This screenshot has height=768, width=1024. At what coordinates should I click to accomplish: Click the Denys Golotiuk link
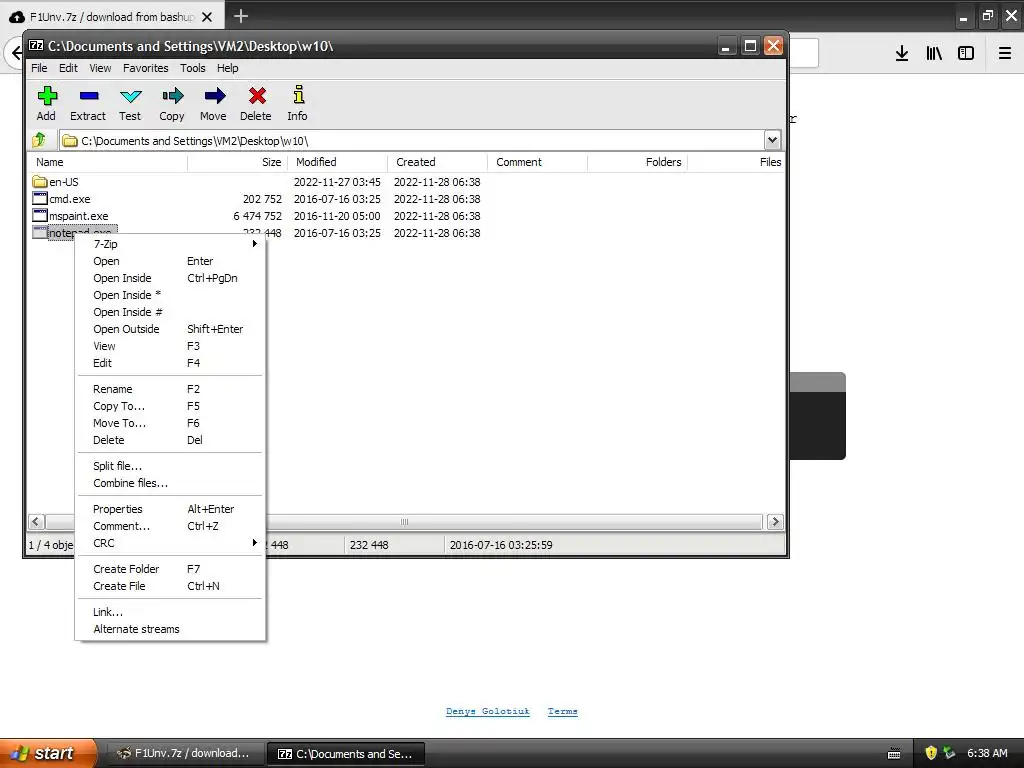pyautogui.click(x=487, y=711)
